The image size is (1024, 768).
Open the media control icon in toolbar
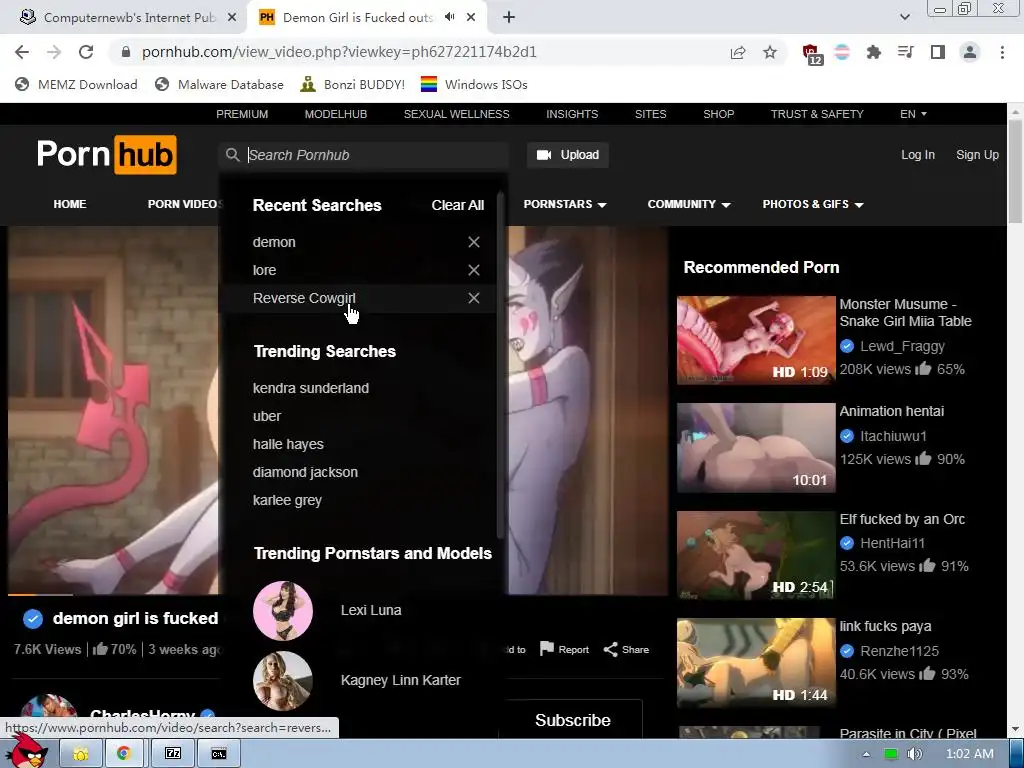906,52
